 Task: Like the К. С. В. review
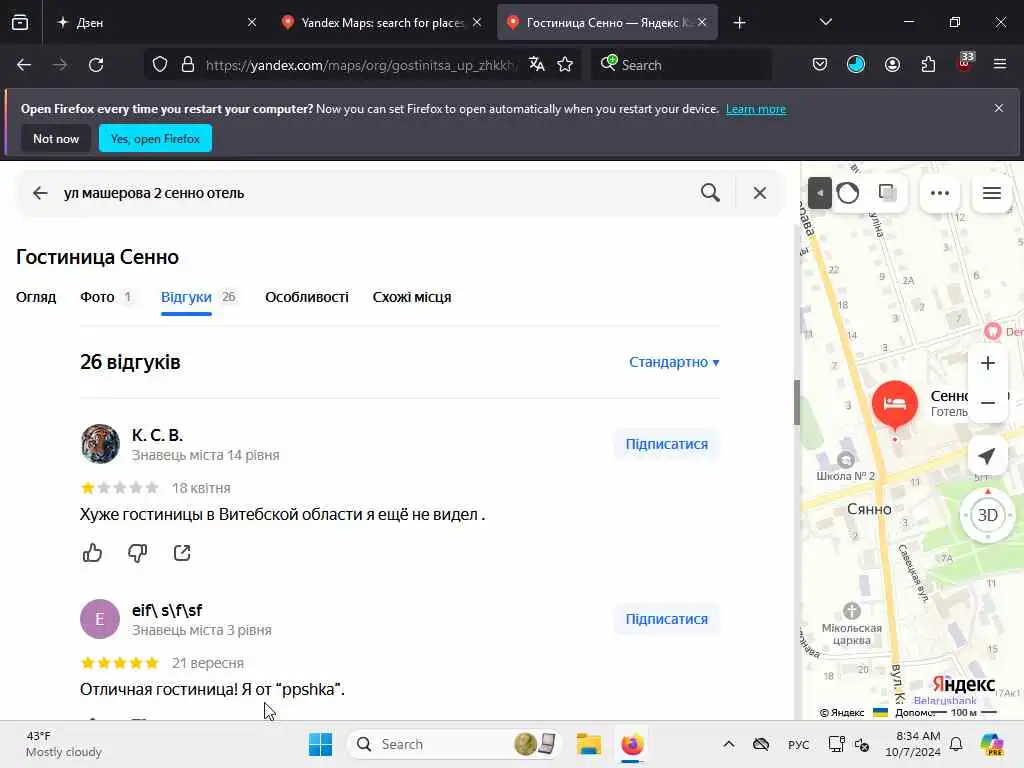(x=93, y=553)
